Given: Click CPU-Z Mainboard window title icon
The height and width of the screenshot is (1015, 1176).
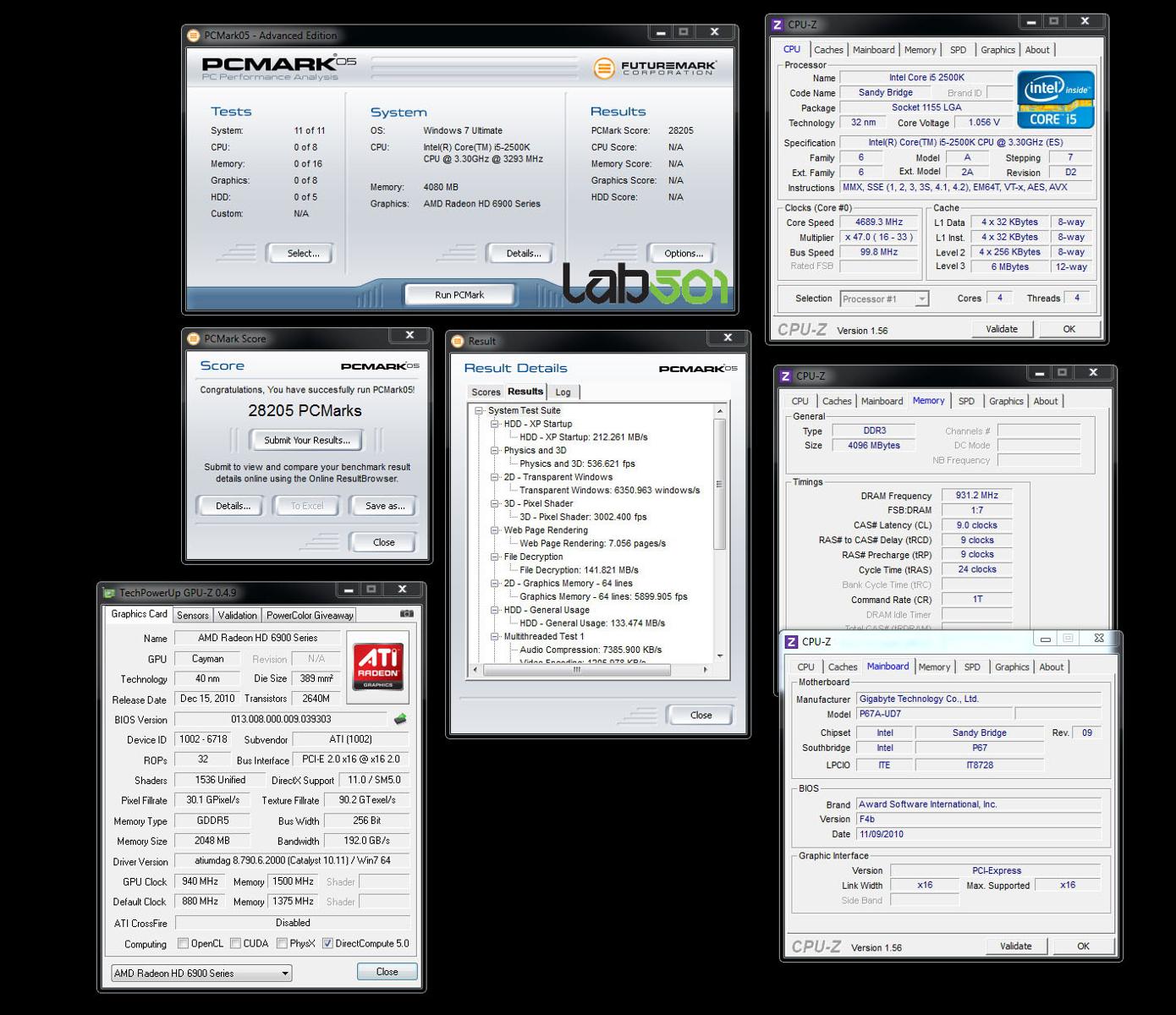Looking at the screenshot, I should 791,642.
